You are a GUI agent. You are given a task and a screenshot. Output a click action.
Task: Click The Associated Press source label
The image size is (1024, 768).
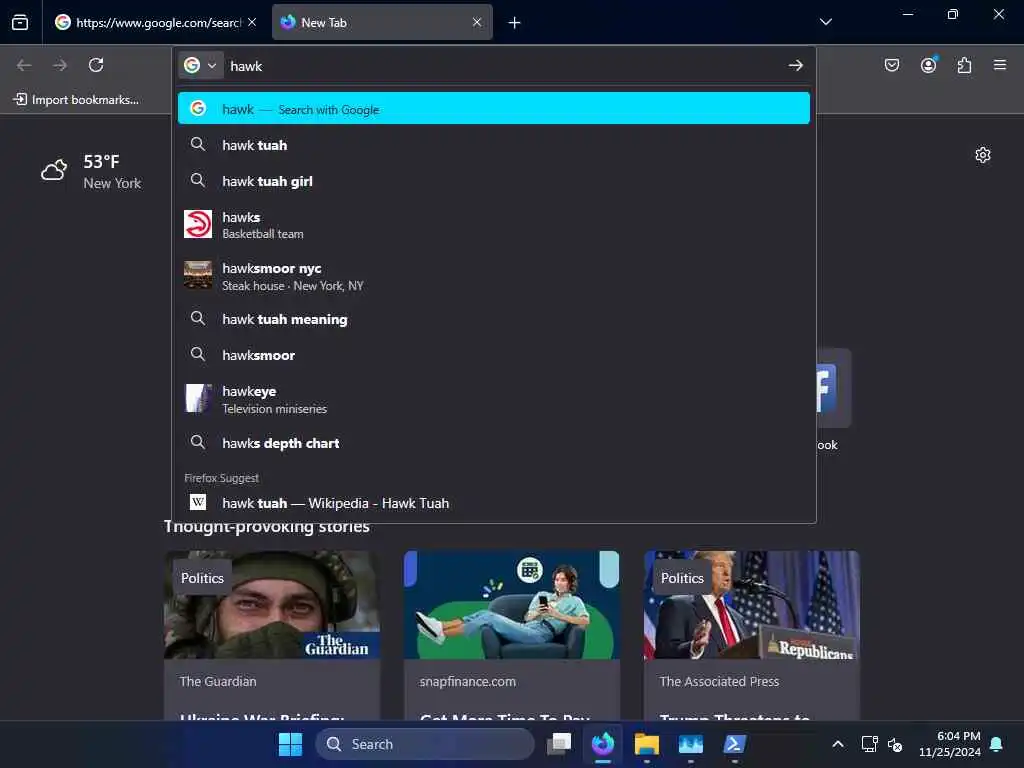coord(719,681)
